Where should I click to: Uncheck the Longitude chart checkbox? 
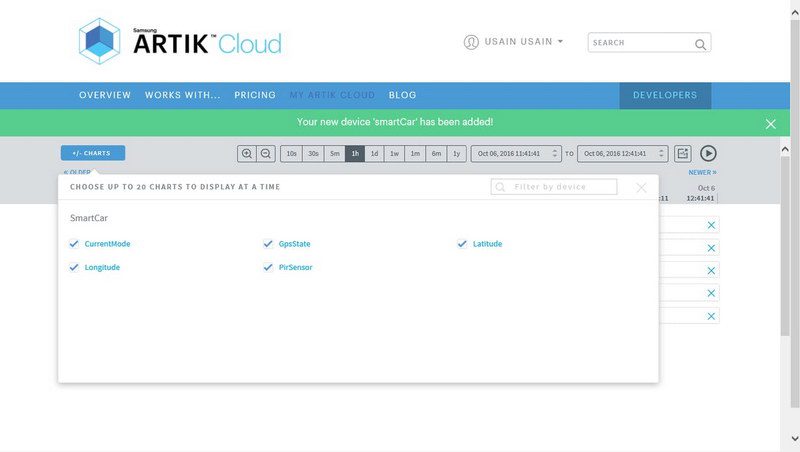74,267
